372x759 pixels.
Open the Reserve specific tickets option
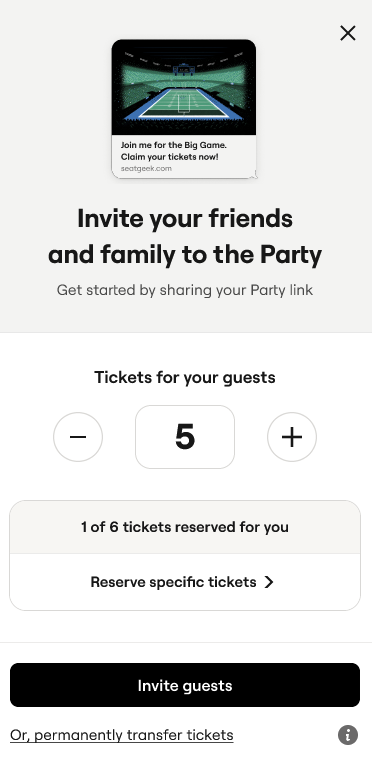(x=185, y=582)
